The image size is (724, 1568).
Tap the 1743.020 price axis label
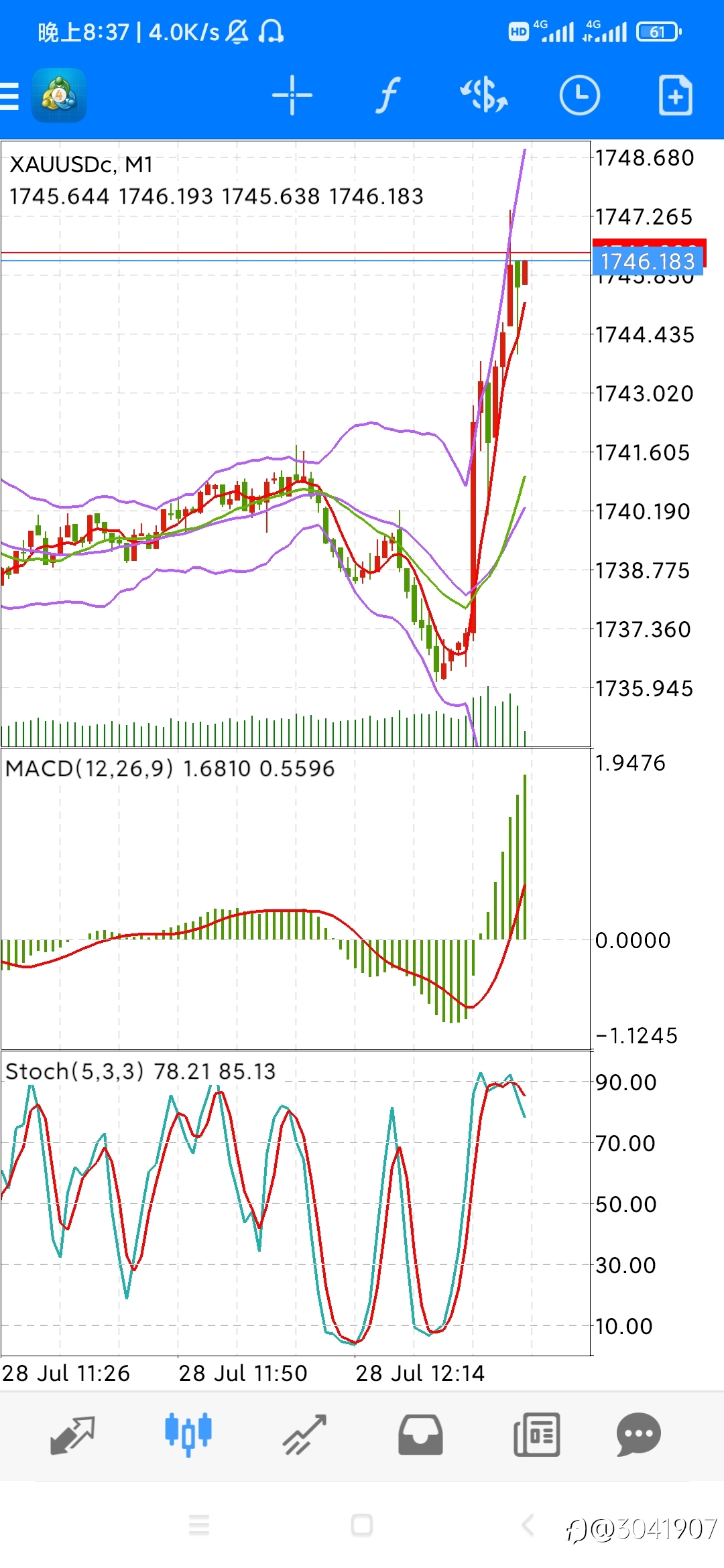pos(644,394)
